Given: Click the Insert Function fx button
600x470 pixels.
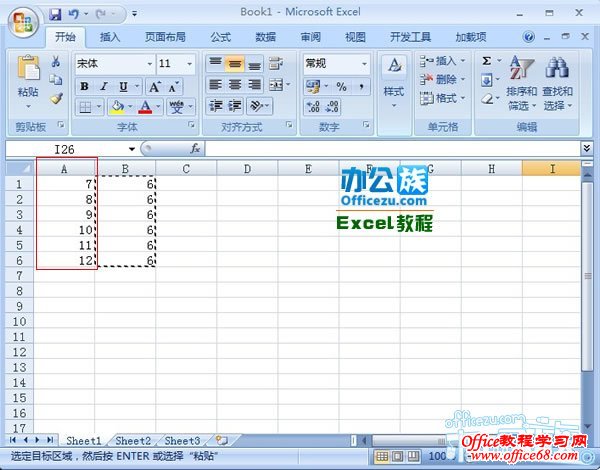Looking at the screenshot, I should click(195, 149).
